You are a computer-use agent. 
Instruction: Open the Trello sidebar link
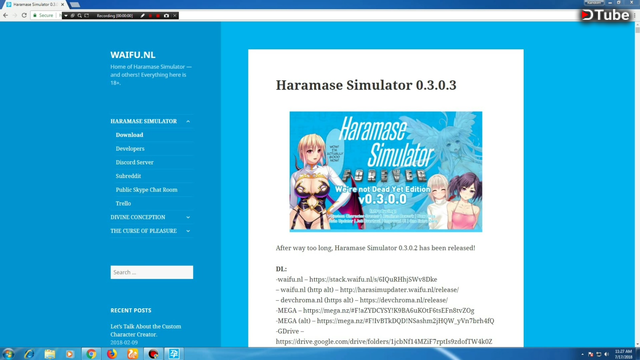(123, 203)
